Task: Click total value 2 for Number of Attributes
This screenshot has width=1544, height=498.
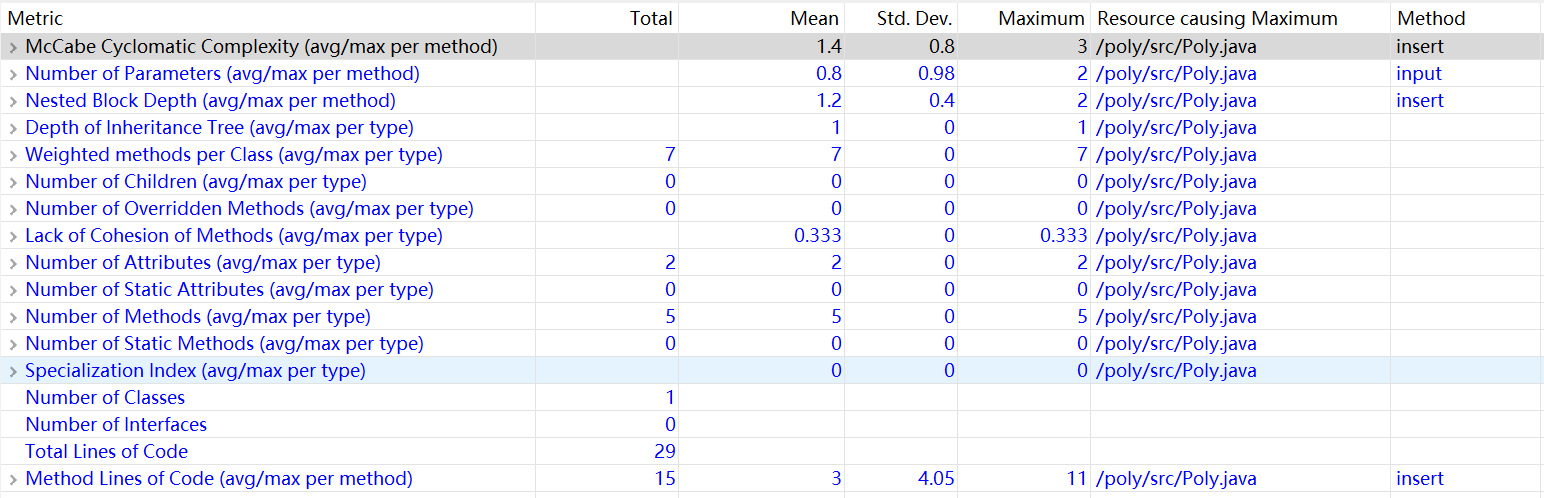Action: coord(670,263)
